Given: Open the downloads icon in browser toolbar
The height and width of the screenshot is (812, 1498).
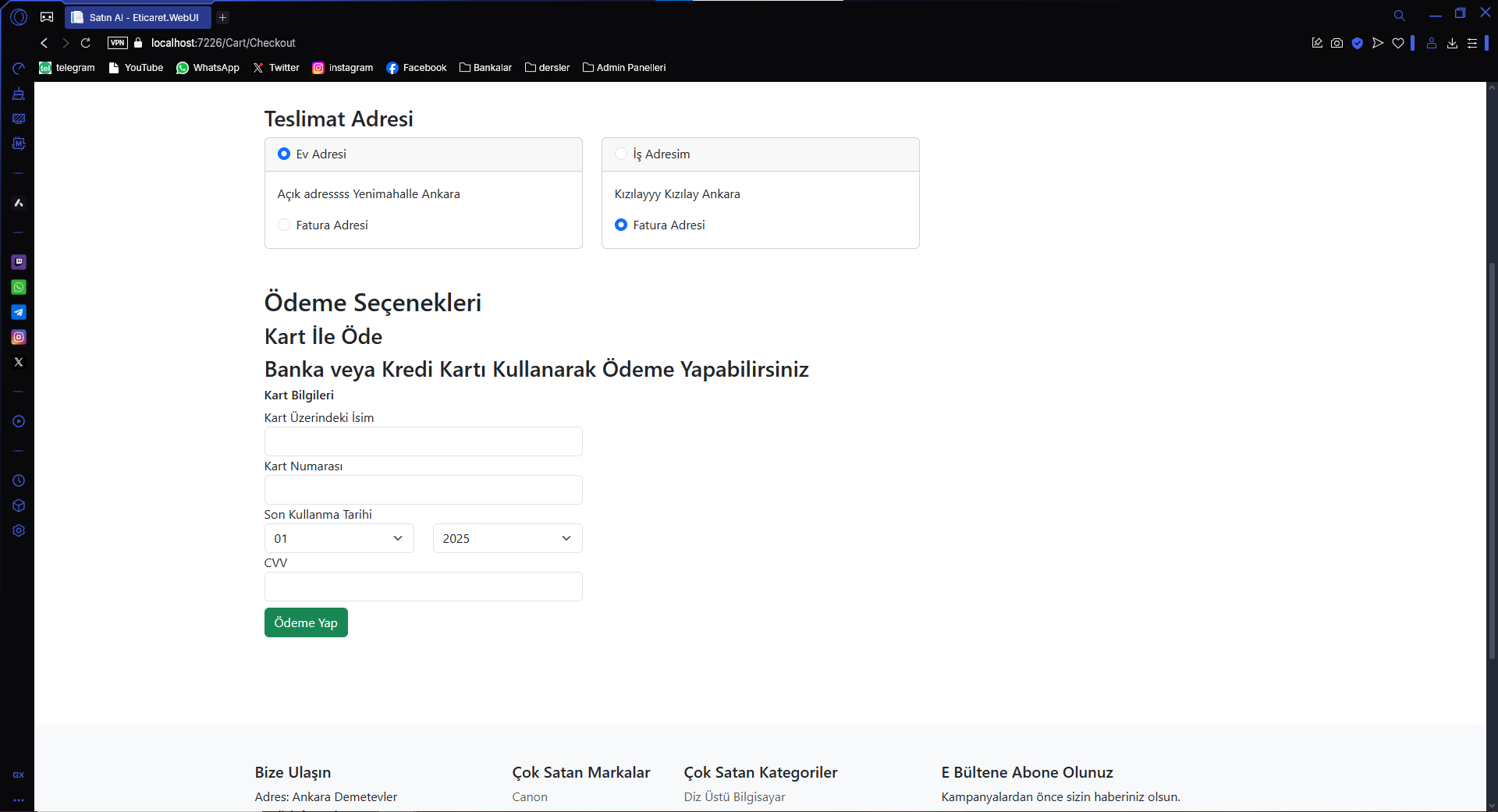Looking at the screenshot, I should (x=1452, y=43).
